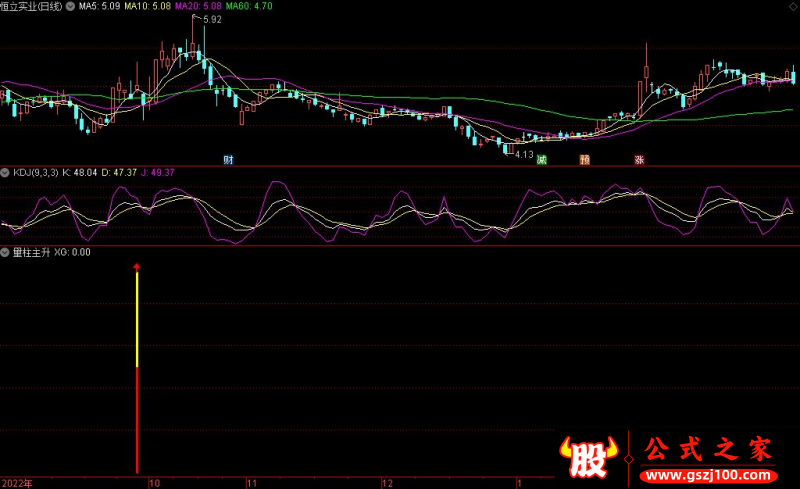Click the MA20 purple label
The height and width of the screenshot is (489, 800).
(198, 7)
